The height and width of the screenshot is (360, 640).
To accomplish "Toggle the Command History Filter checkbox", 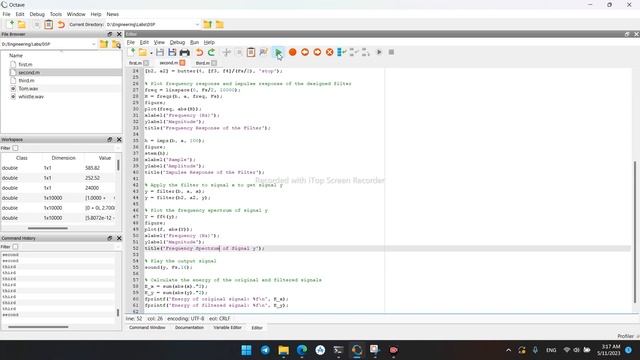I will click(15, 247).
